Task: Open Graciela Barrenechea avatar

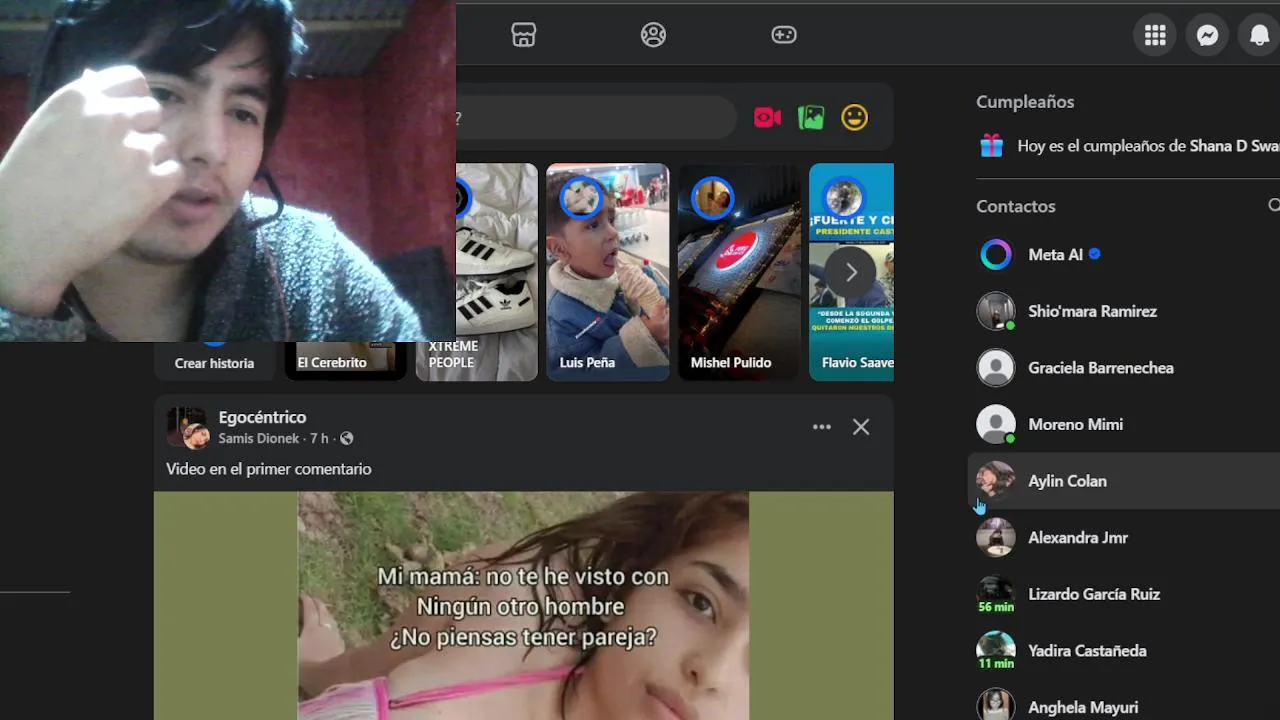Action: coord(996,368)
